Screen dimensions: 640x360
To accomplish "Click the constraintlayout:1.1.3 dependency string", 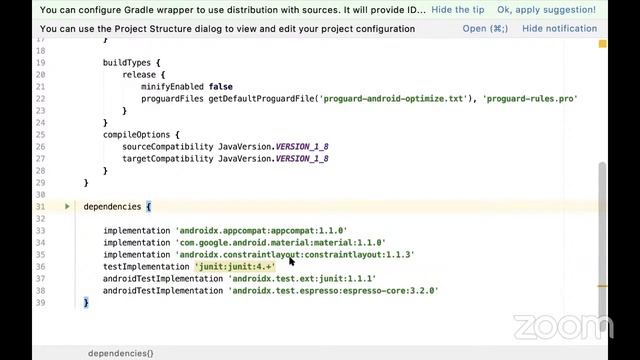I will click(x=295, y=255).
